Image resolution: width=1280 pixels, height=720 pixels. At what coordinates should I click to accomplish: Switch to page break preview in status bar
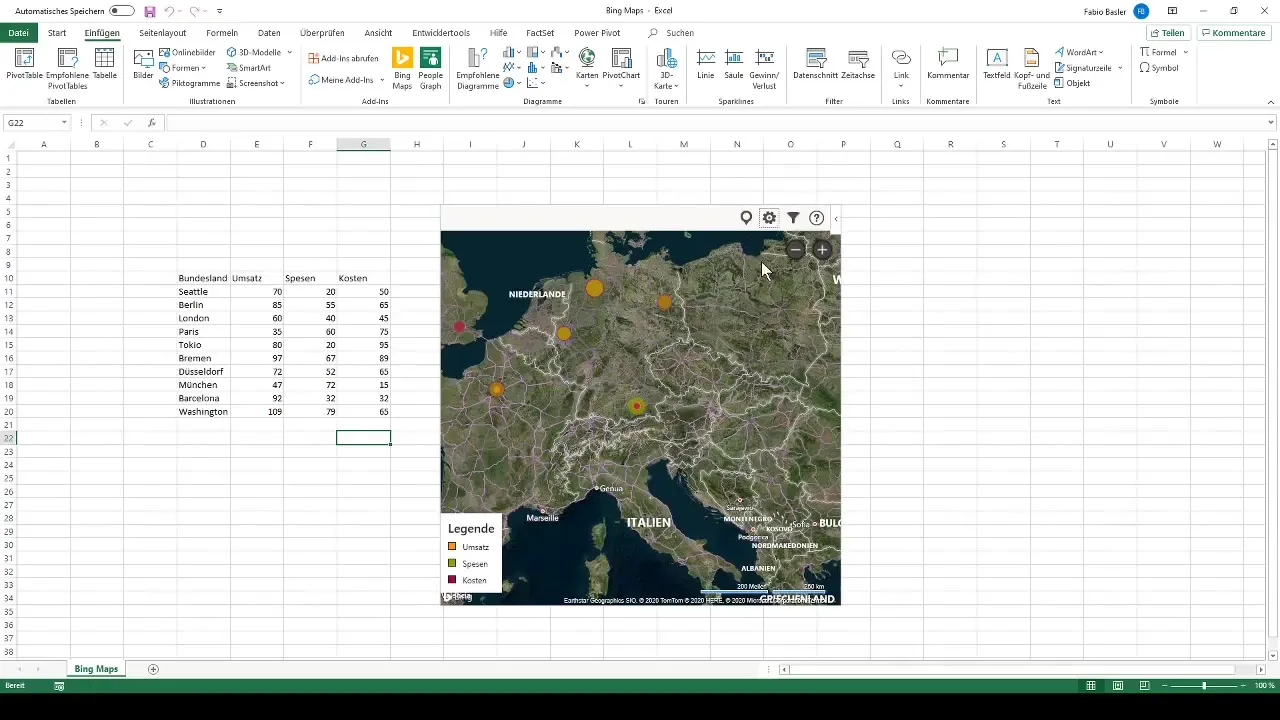(1144, 686)
